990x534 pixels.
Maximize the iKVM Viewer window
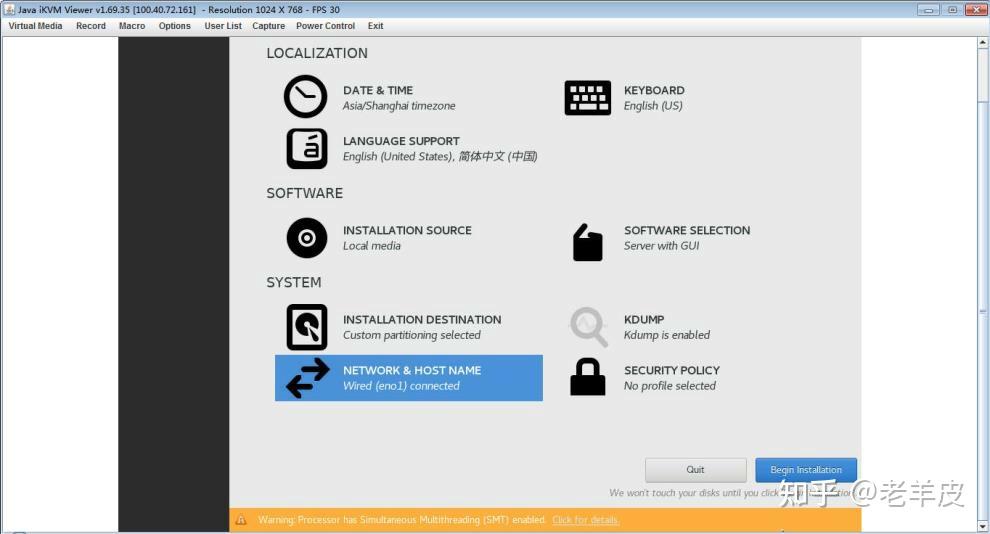click(x=952, y=9)
